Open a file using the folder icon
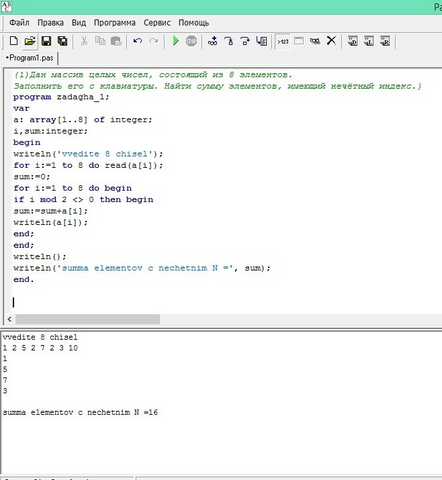 click(x=30, y=41)
